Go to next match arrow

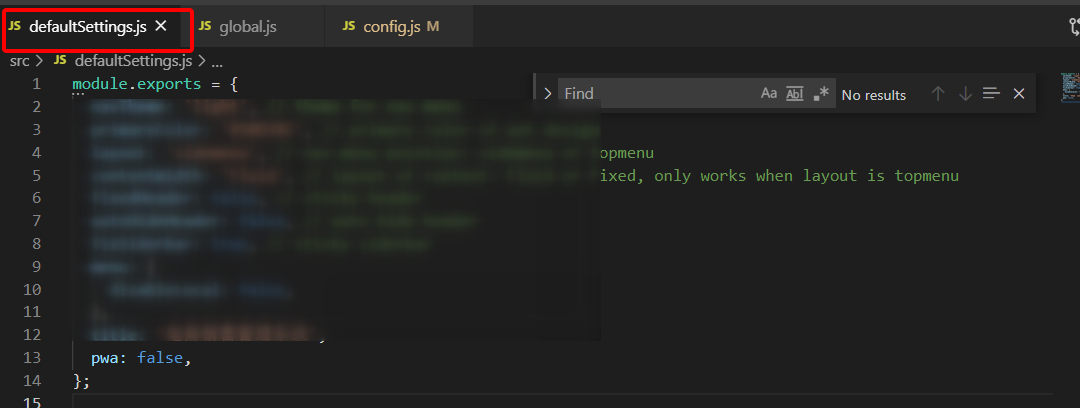[x=965, y=93]
